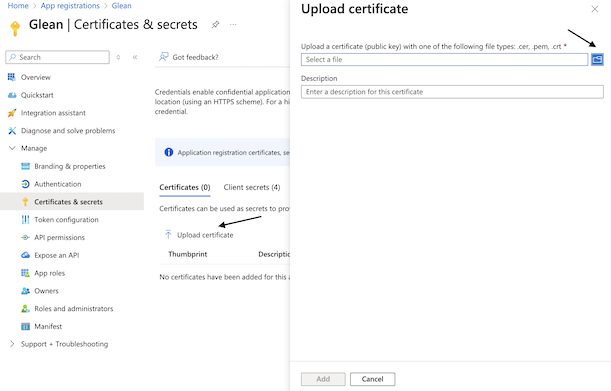Viewport: 611px width, 391px height.
Task: Open the Owners page
Action: pyautogui.click(x=46, y=291)
